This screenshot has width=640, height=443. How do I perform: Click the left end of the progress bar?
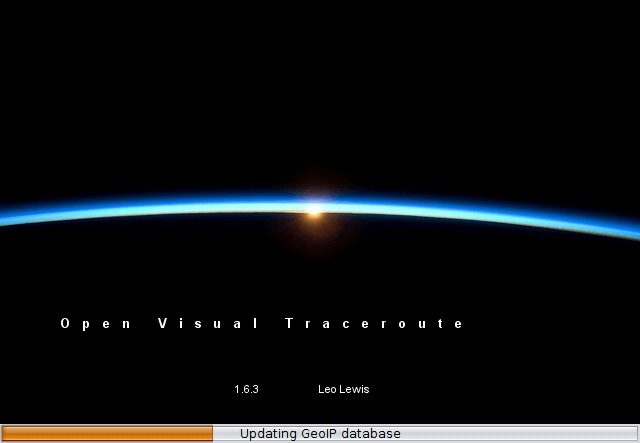(x=6, y=433)
